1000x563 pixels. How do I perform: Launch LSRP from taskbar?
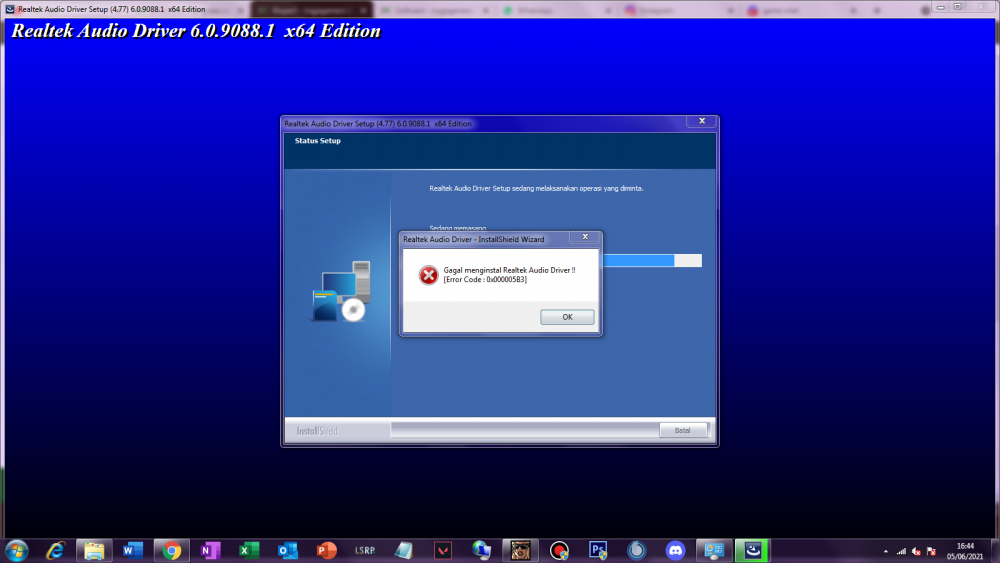[x=365, y=550]
